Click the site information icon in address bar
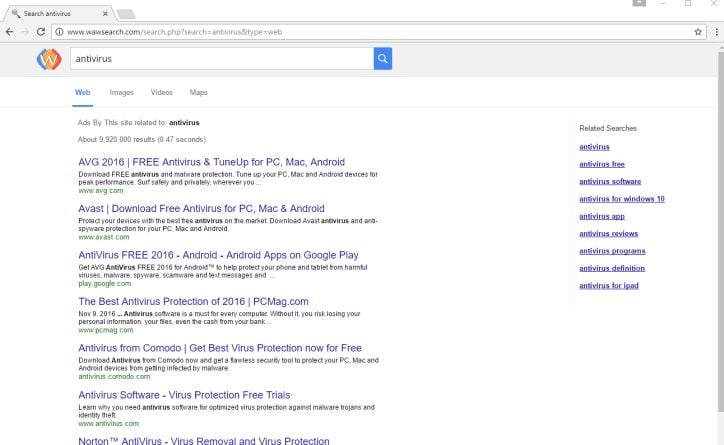The image size is (724, 445). [59, 32]
